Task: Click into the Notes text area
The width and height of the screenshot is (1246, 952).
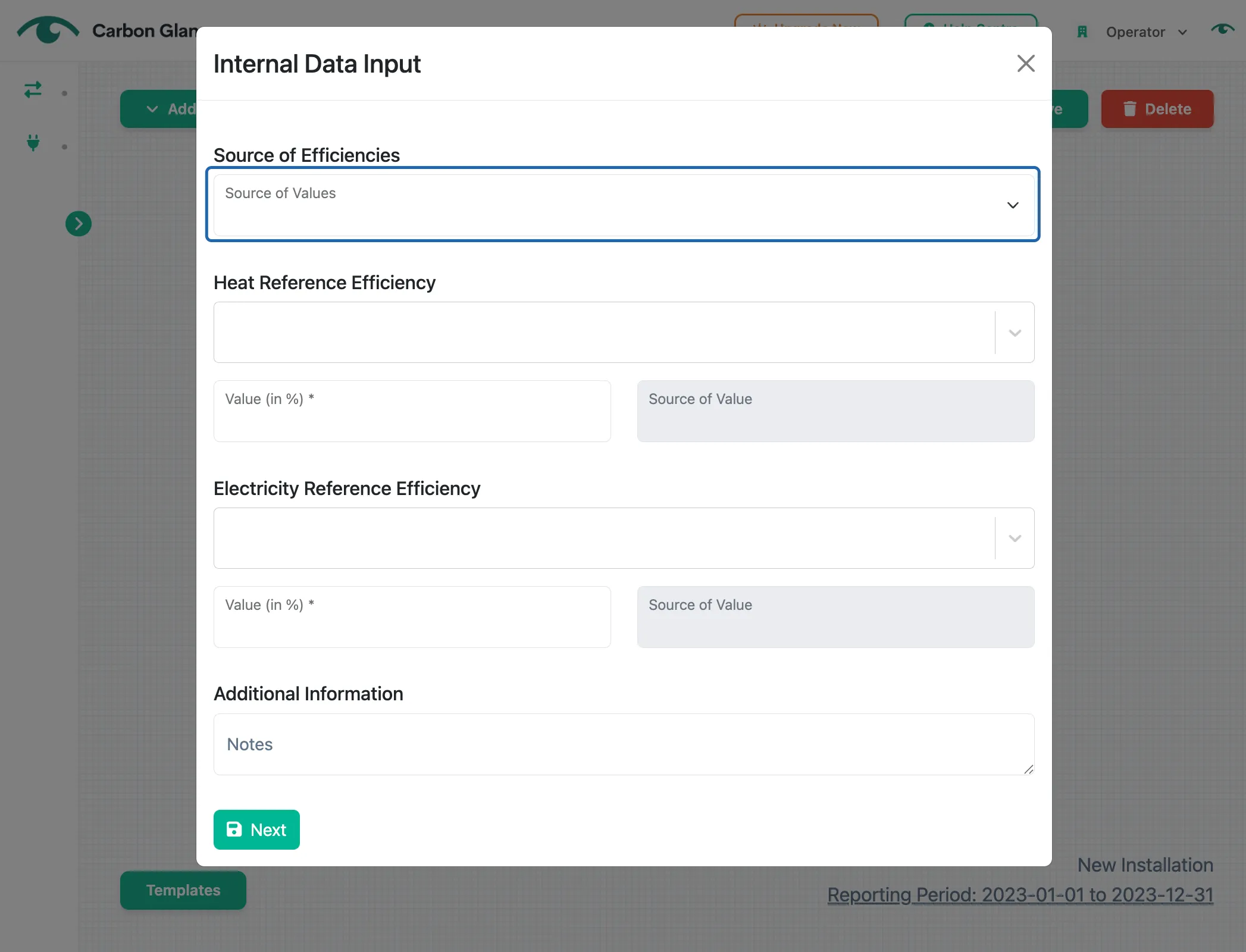Action: click(624, 744)
